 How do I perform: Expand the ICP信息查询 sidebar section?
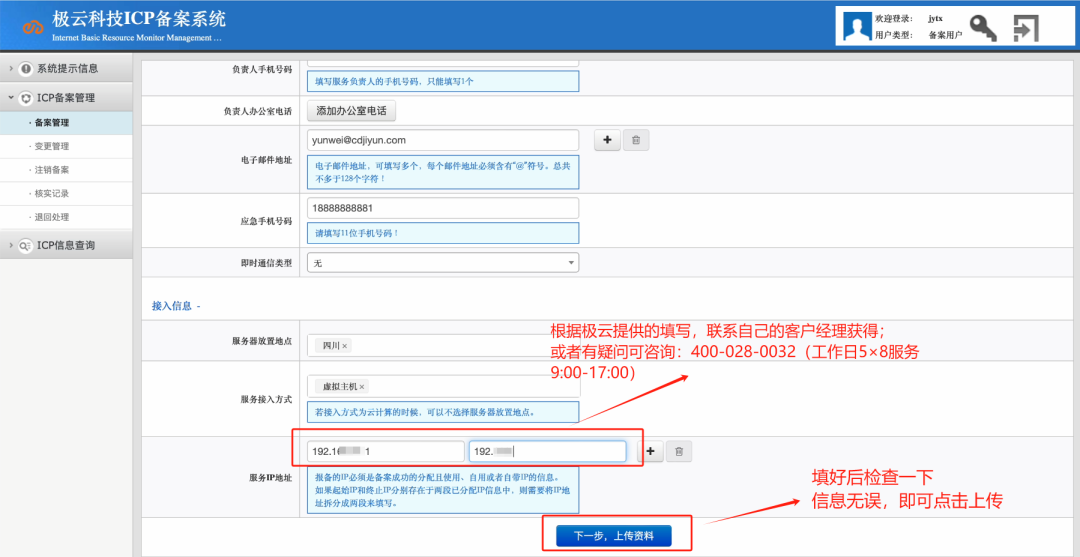(66, 245)
